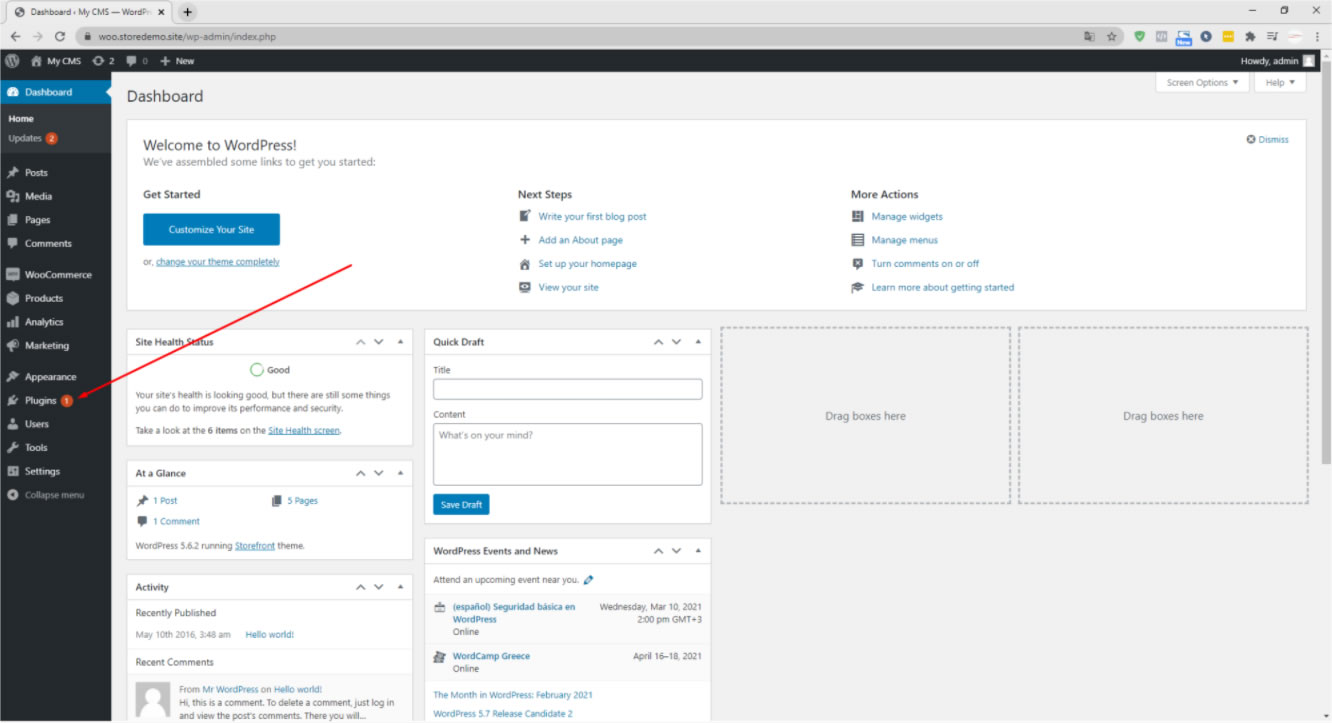Image resolution: width=1332 pixels, height=723 pixels.
Task: Click the New content plus in admin bar
Action: [x=166, y=61]
